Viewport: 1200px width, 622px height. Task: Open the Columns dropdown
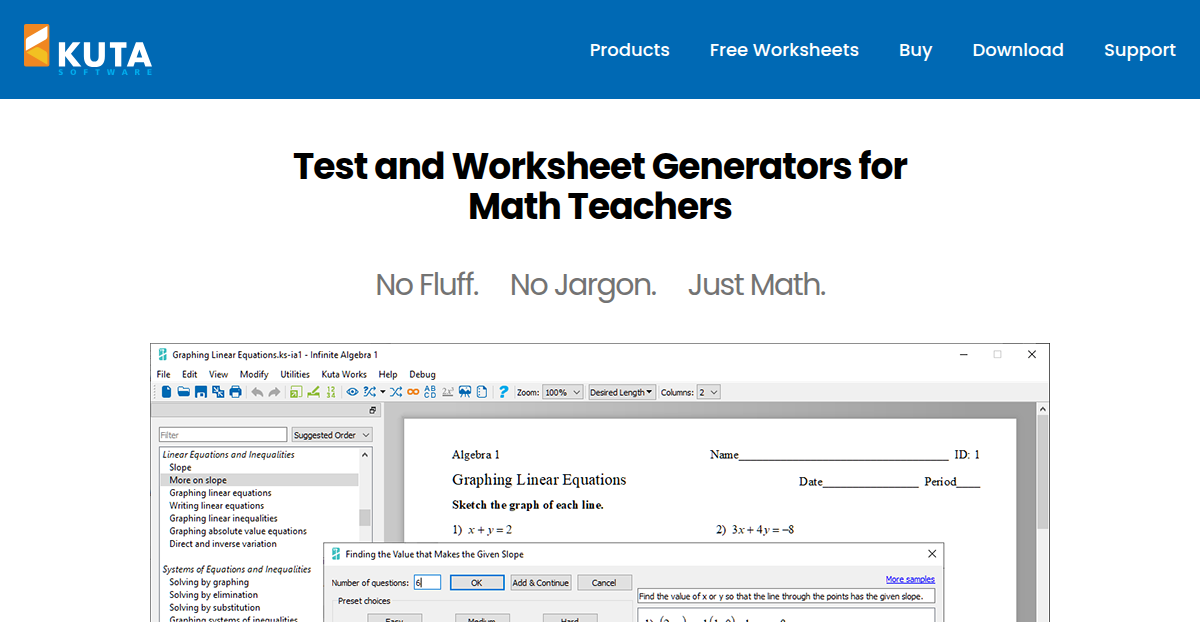coord(708,393)
